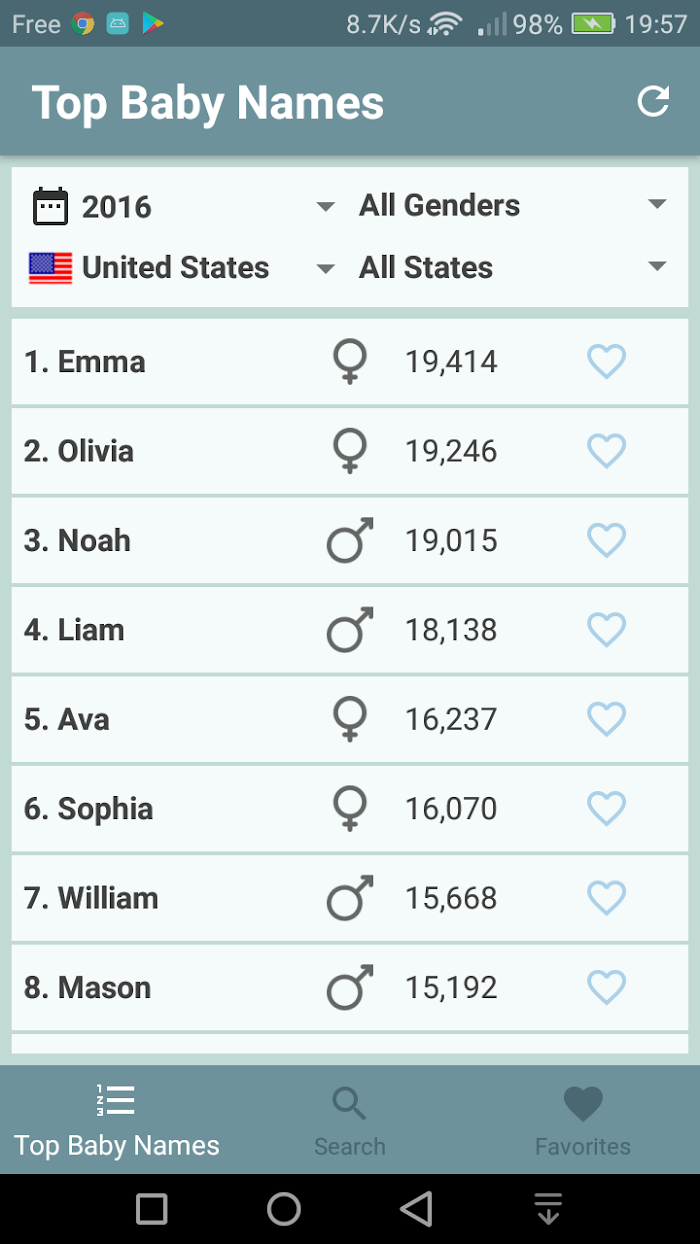Tap the Android back triangle button
The height and width of the screenshot is (1244, 700).
click(x=416, y=1209)
